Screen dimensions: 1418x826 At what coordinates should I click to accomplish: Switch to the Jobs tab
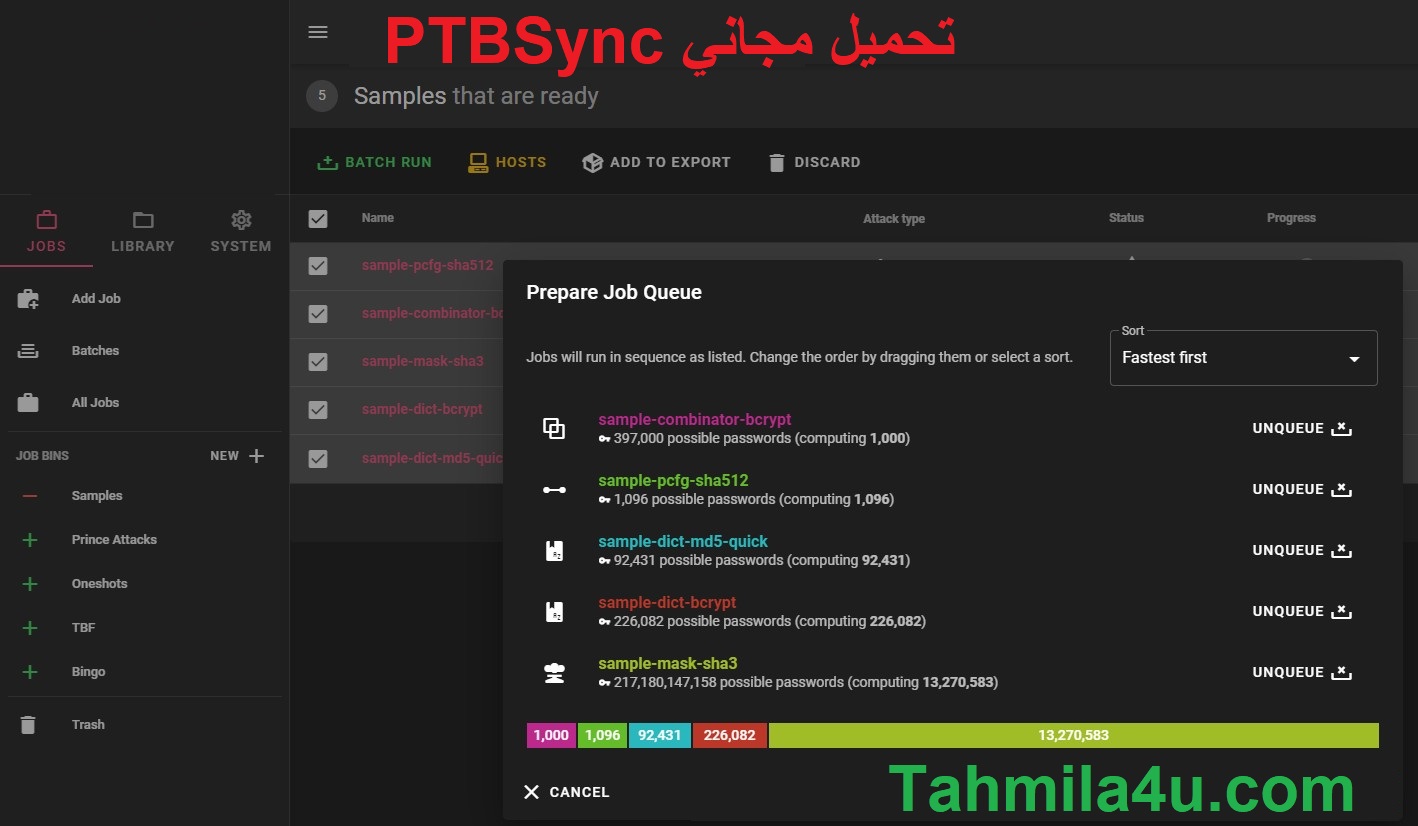pos(46,232)
